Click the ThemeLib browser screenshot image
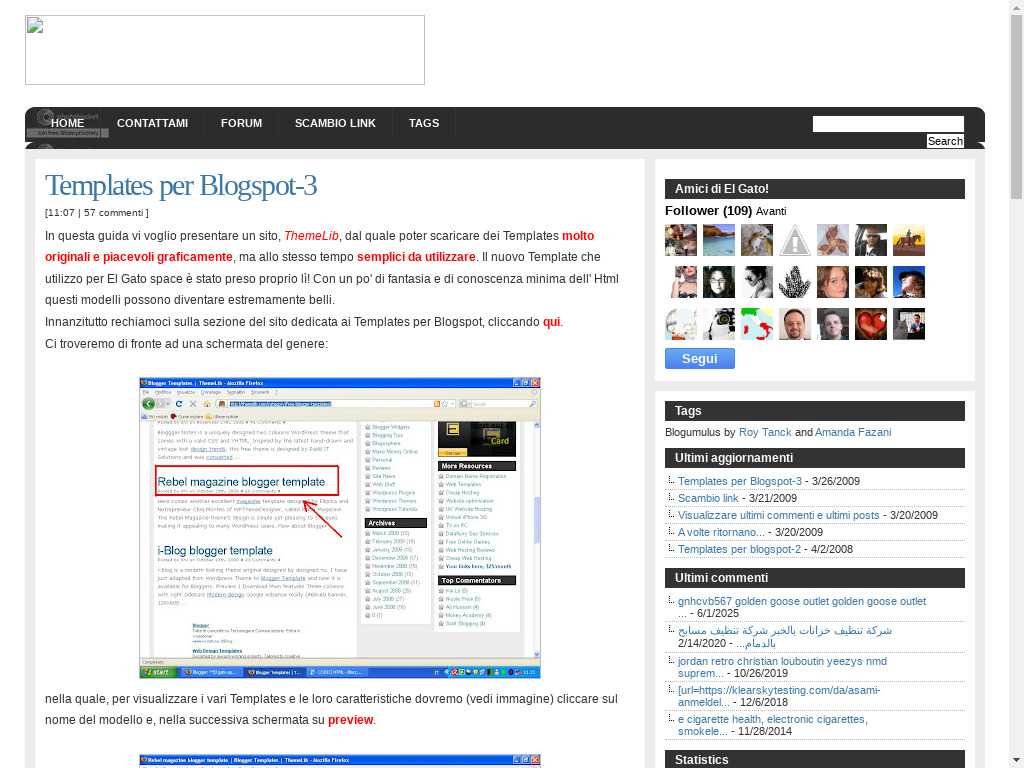The height and width of the screenshot is (768, 1024). pyautogui.click(x=340, y=528)
